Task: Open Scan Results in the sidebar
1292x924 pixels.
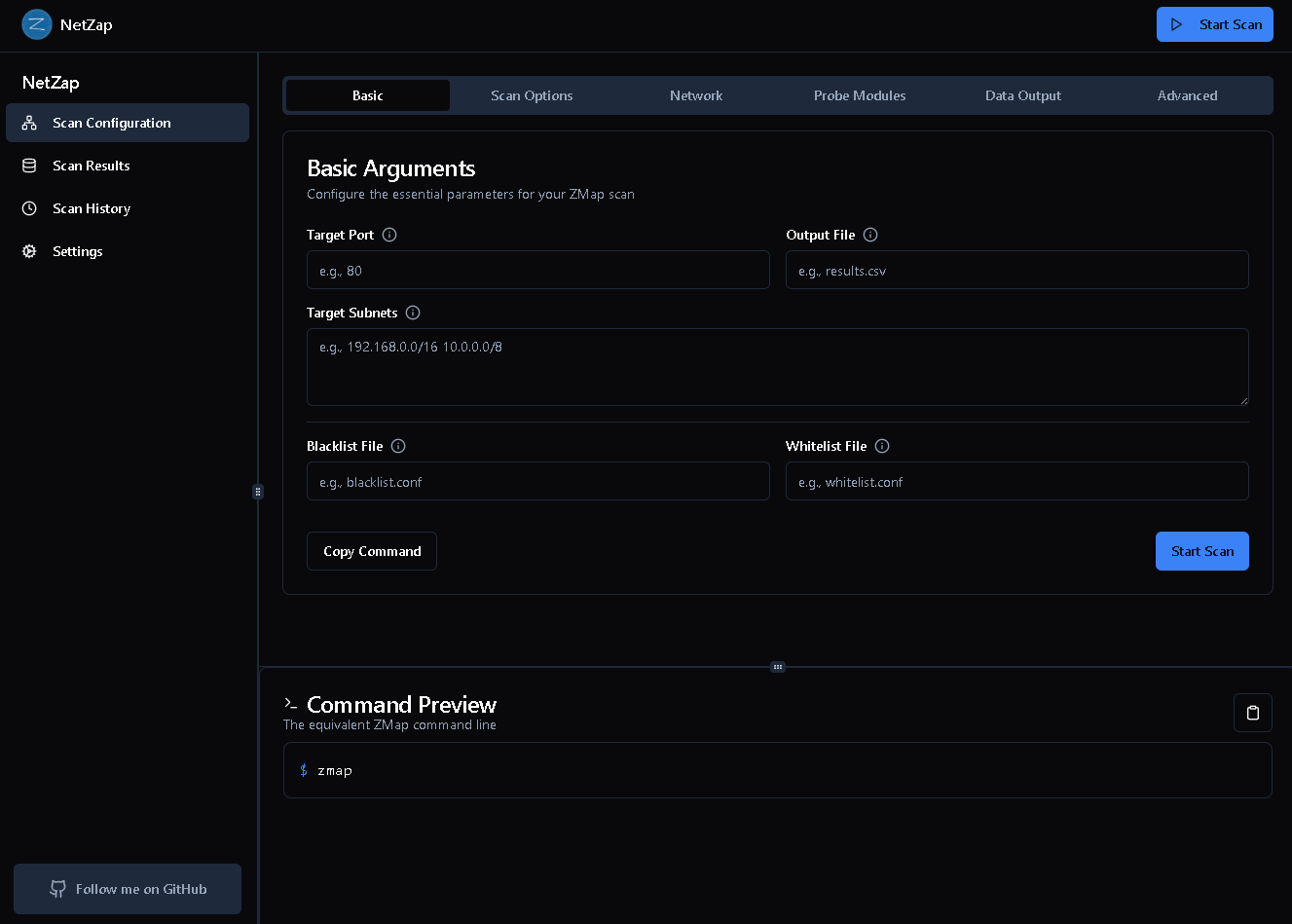Action: [128, 166]
